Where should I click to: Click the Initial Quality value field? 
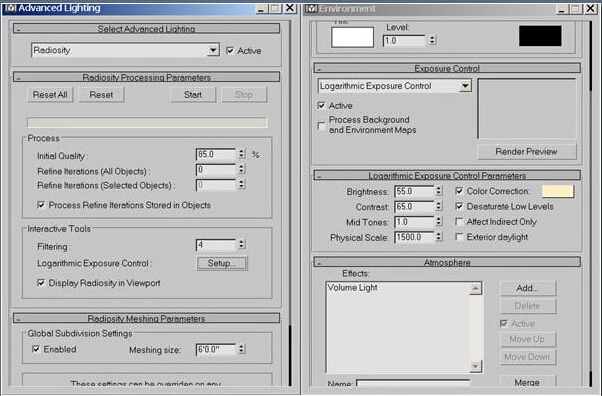pyautogui.click(x=216, y=154)
